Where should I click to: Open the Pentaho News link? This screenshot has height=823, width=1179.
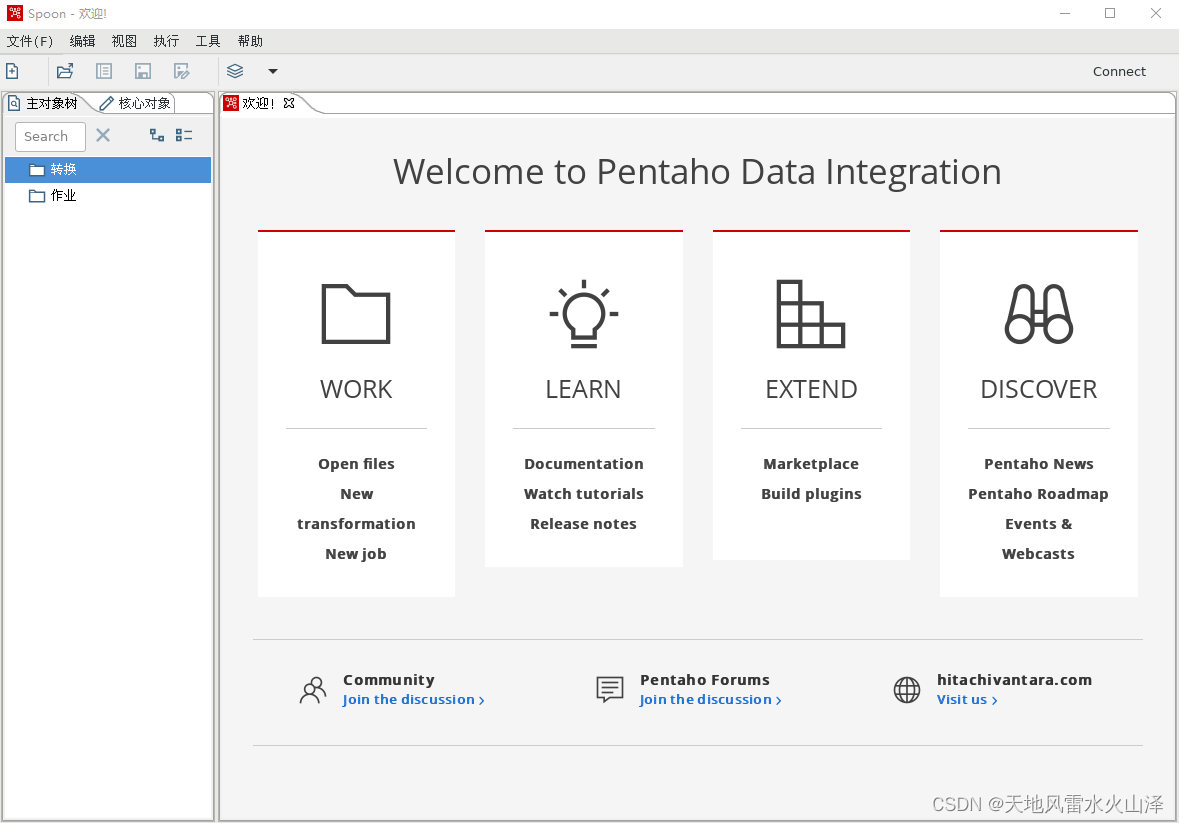[1038, 464]
